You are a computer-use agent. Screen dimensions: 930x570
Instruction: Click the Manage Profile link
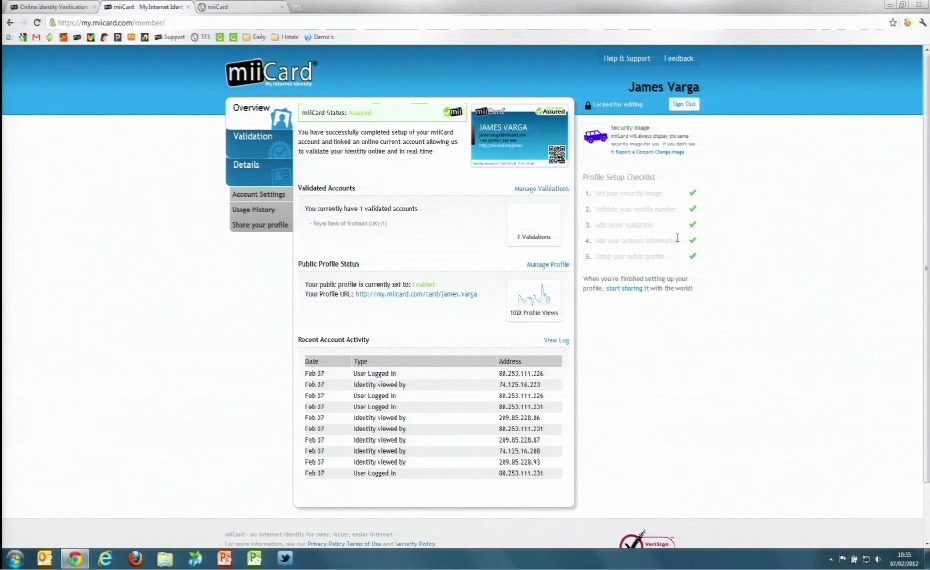coord(547,265)
